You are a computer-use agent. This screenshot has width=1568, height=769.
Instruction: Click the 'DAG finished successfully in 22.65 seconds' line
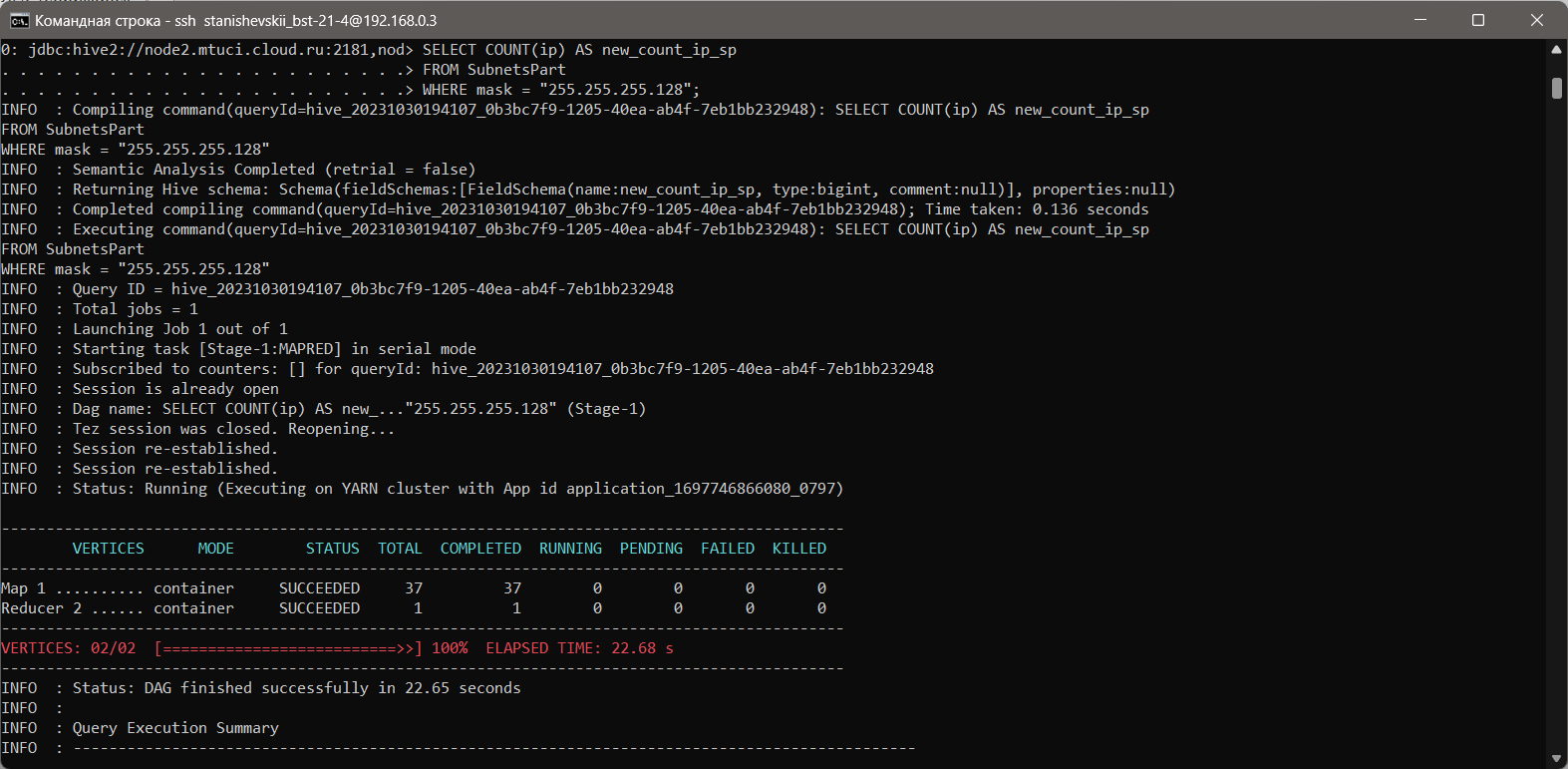pos(260,688)
